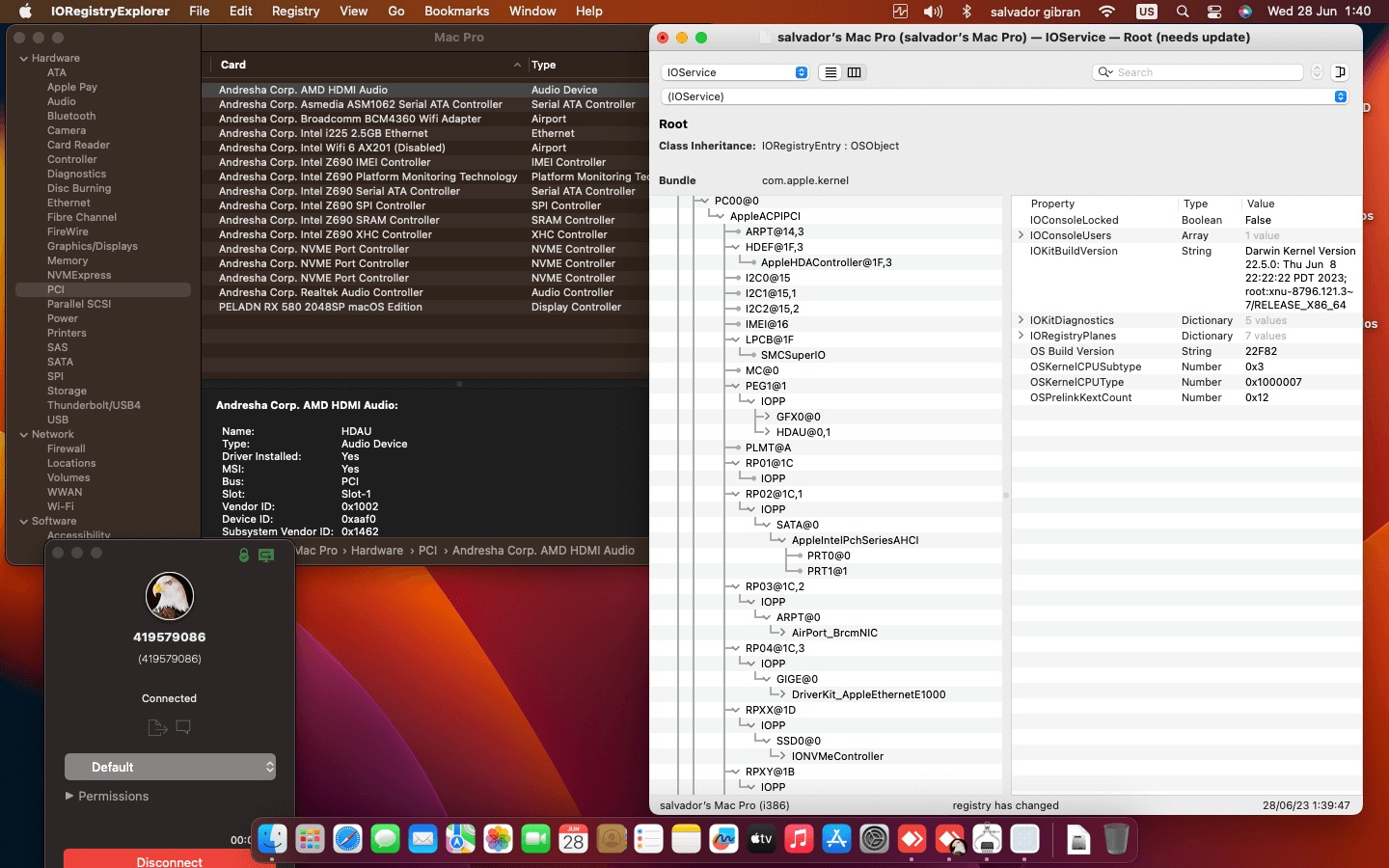Launch Safari from the Dock
This screenshot has width=1389, height=868.
(347, 839)
